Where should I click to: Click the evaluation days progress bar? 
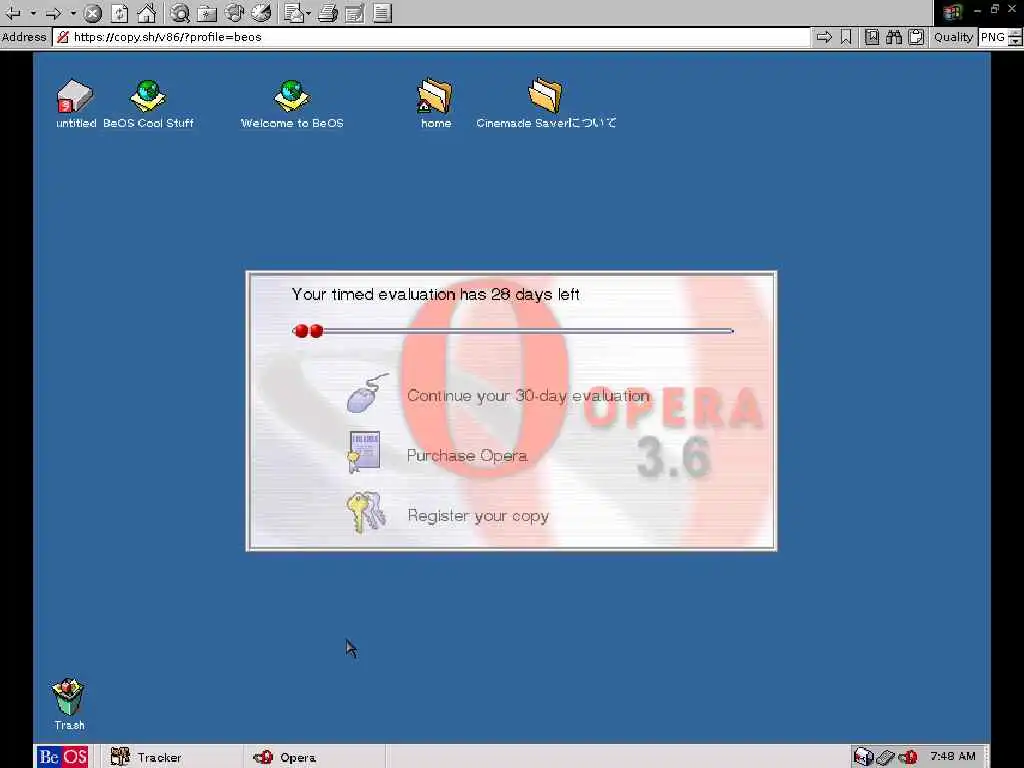pos(513,331)
